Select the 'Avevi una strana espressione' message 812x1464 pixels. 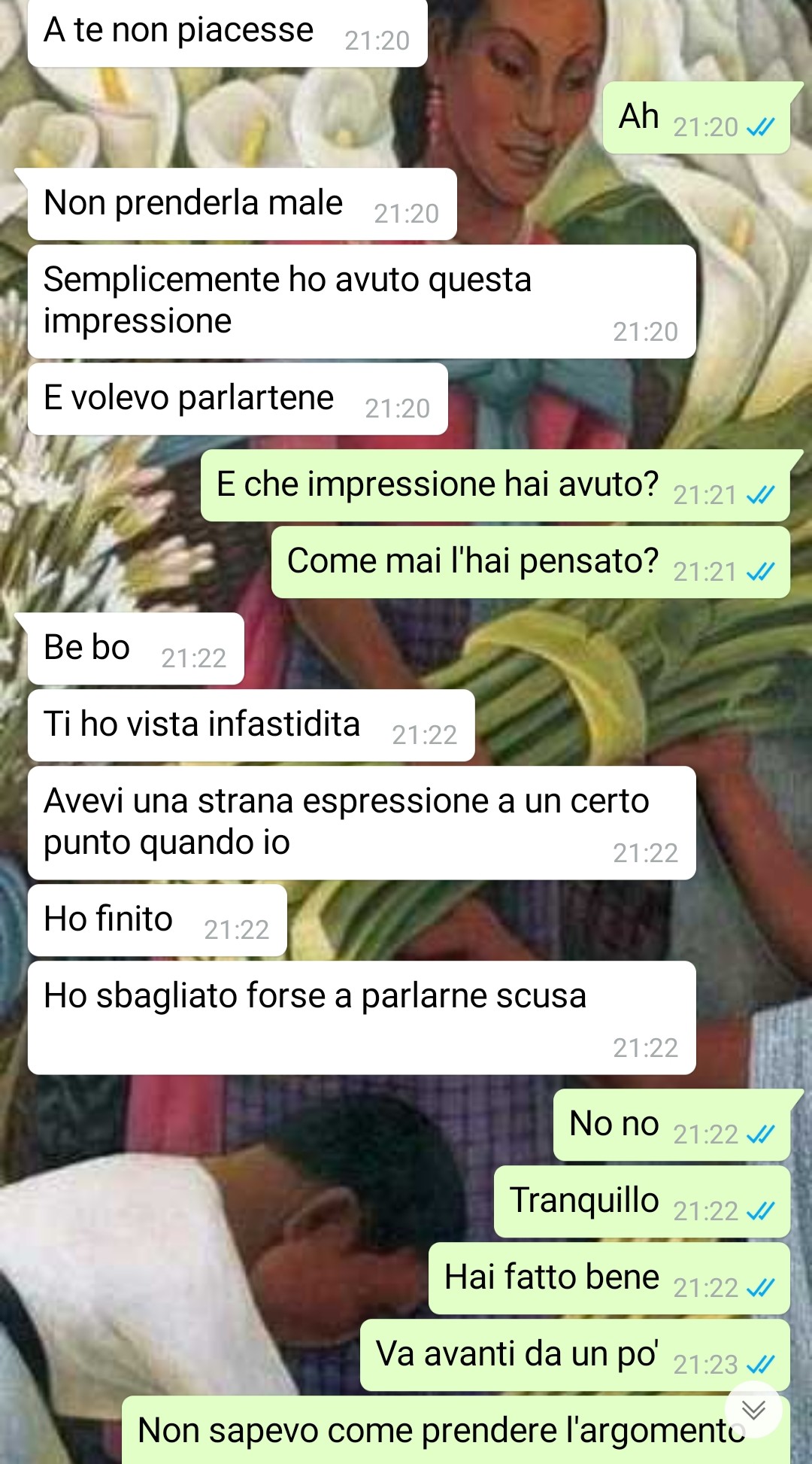point(362,823)
